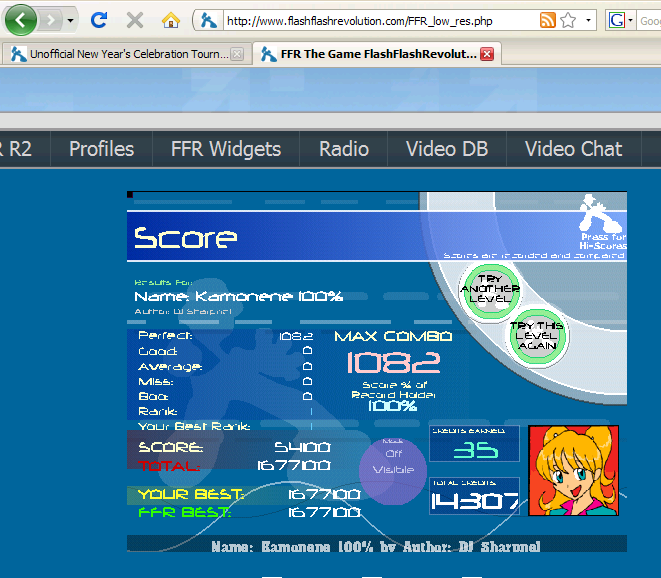
Task: Click the orange RSS feed icon
Action: [x=547, y=20]
